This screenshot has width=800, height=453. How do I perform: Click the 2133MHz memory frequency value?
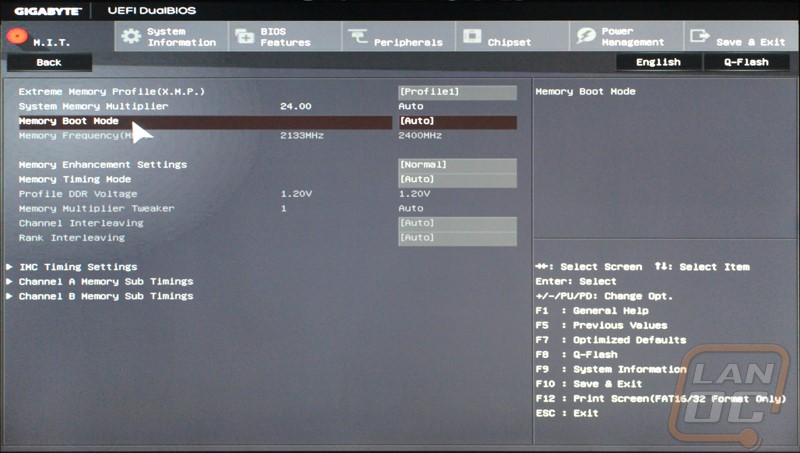coord(302,136)
